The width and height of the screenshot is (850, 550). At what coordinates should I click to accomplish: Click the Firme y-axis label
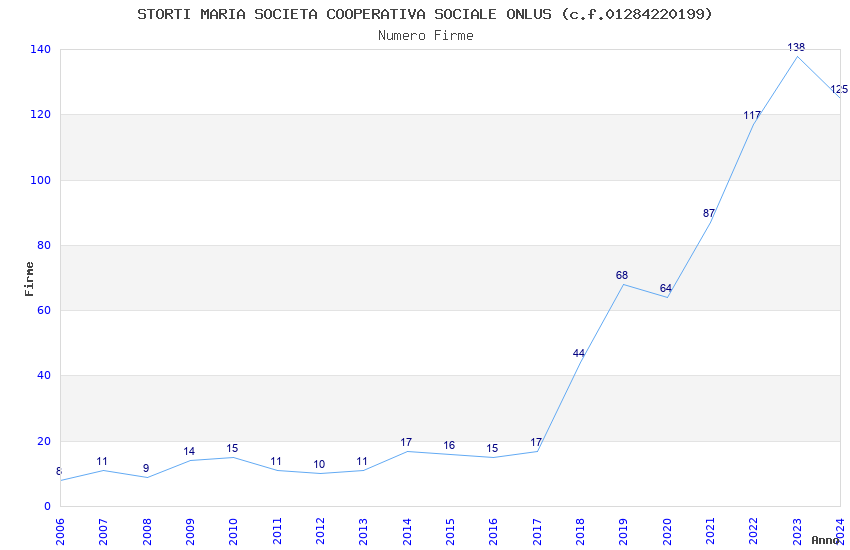point(29,279)
